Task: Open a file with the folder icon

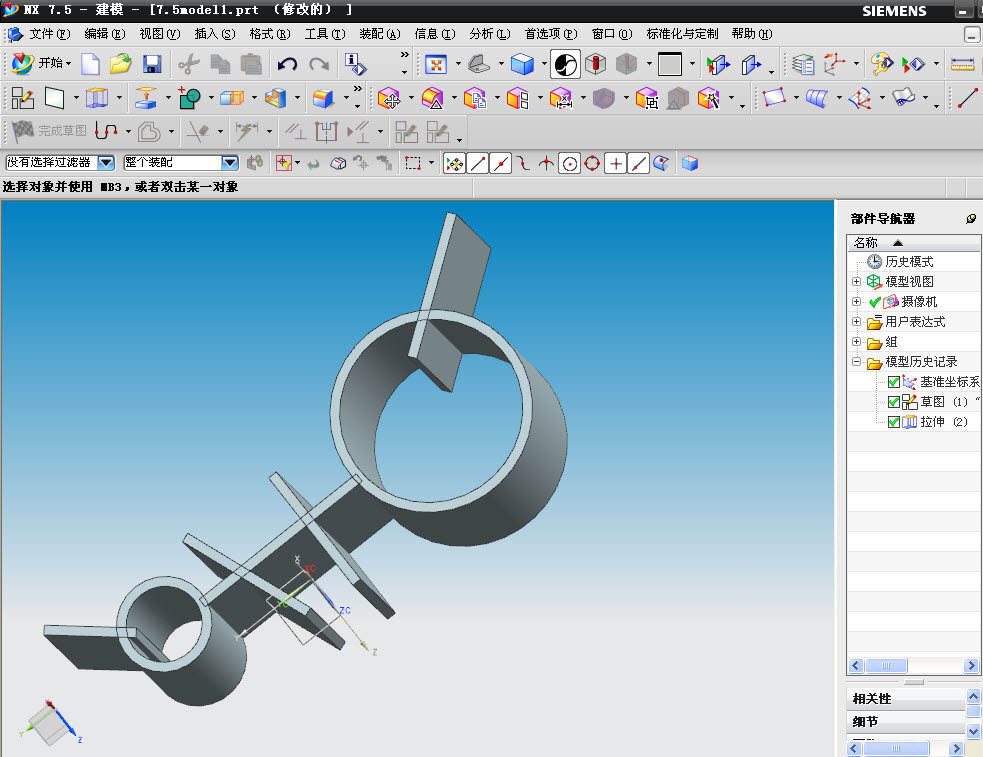Action: click(120, 64)
